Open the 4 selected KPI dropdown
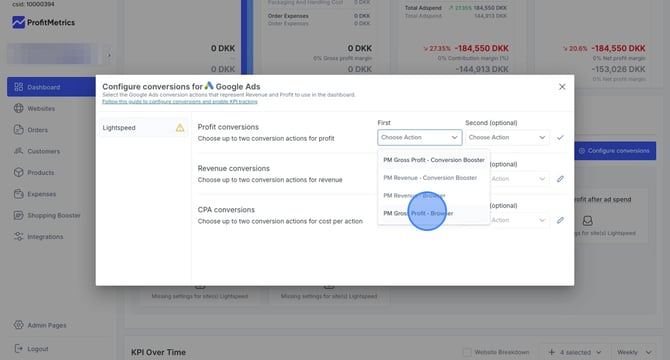Viewport: 670px width, 360px height. (575, 352)
